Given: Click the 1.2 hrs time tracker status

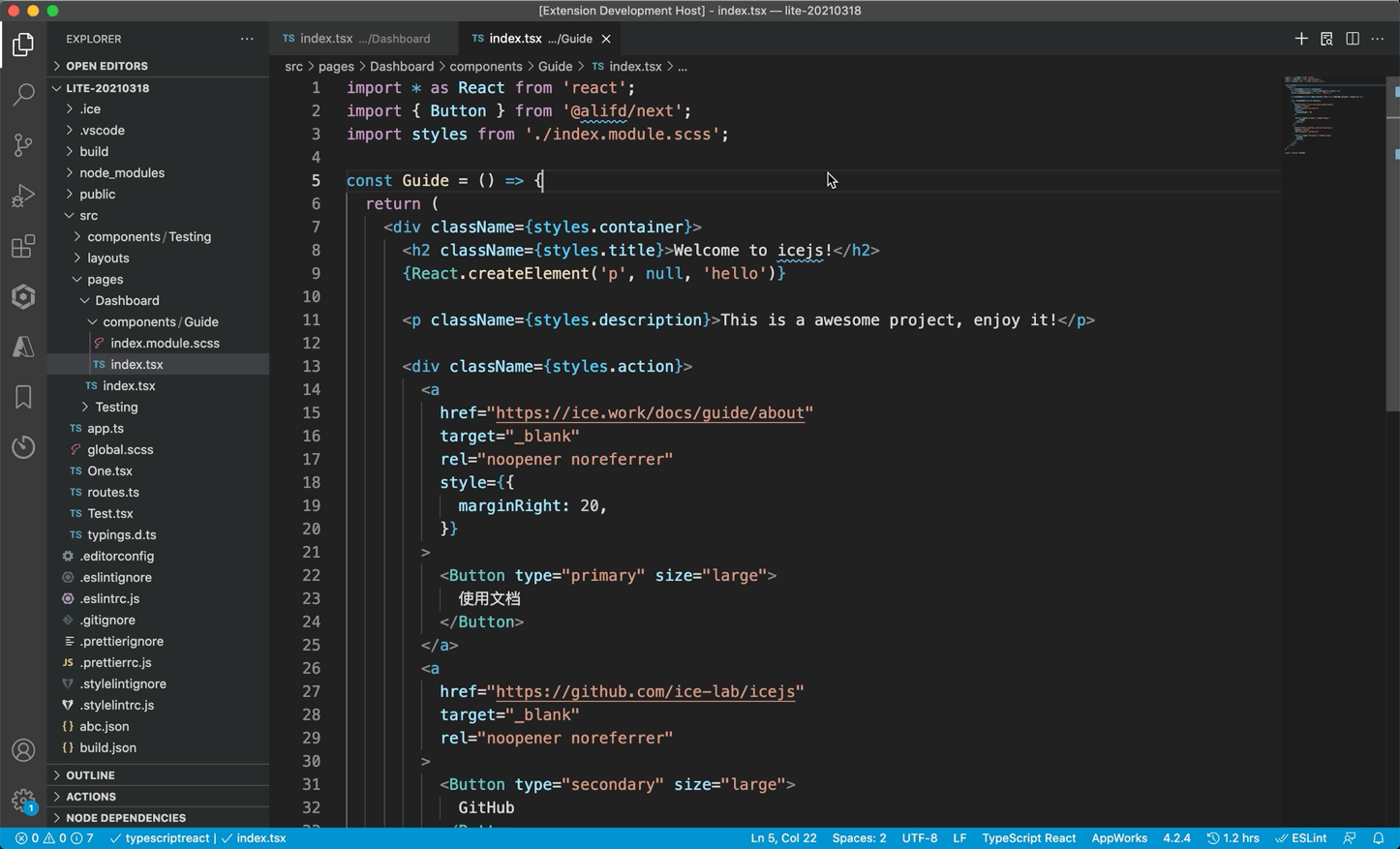Looking at the screenshot, I should 1233,838.
